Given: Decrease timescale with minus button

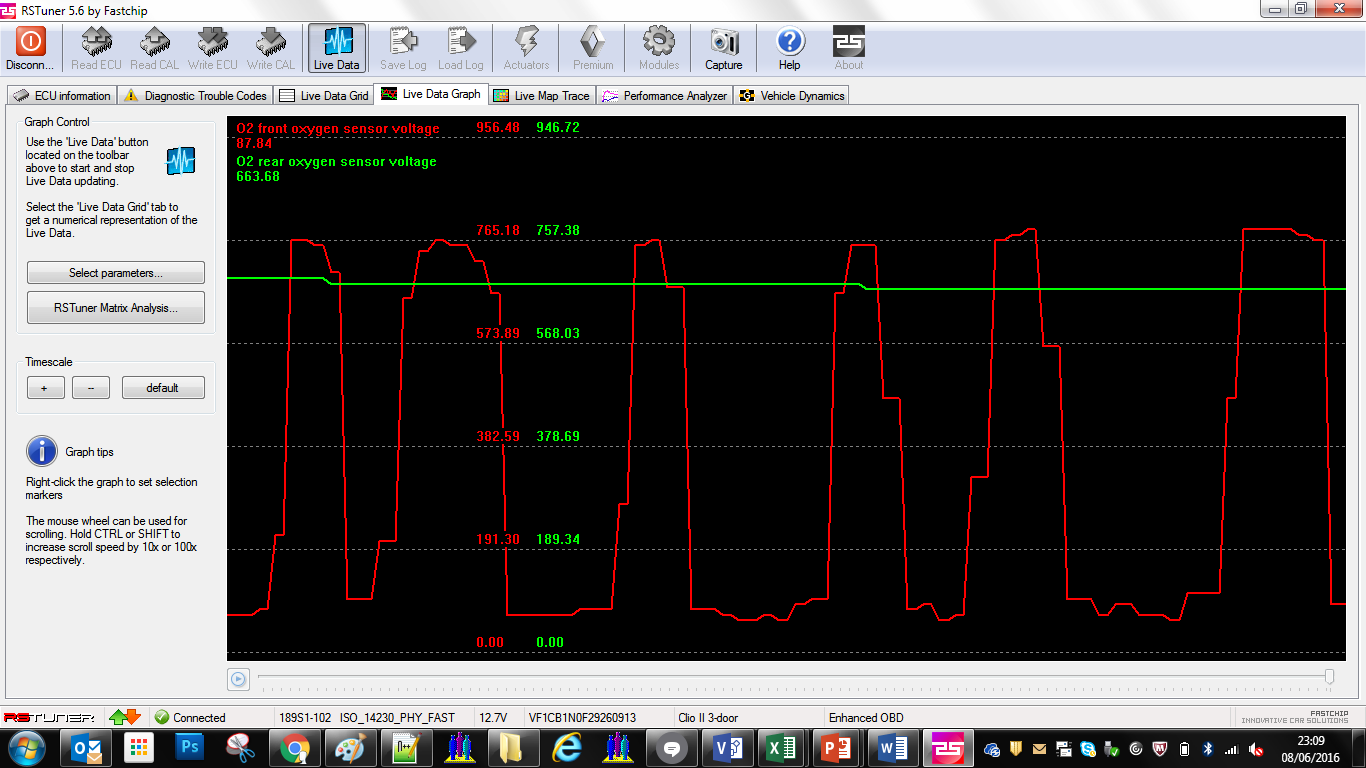Looking at the screenshot, I should (91, 388).
